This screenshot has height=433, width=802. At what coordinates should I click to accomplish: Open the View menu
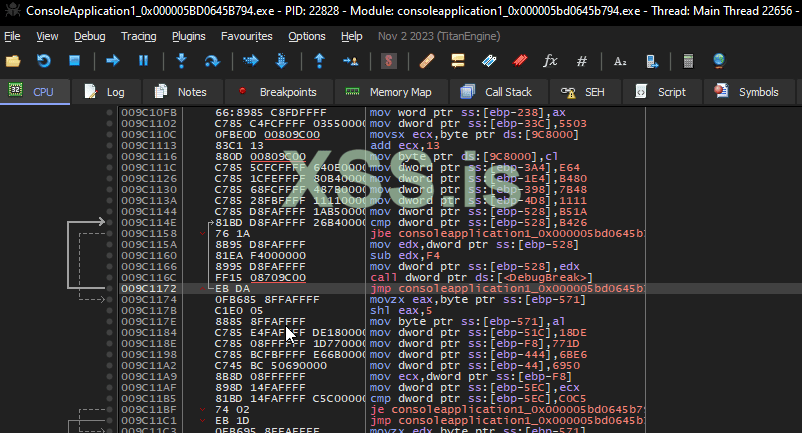coord(47,36)
